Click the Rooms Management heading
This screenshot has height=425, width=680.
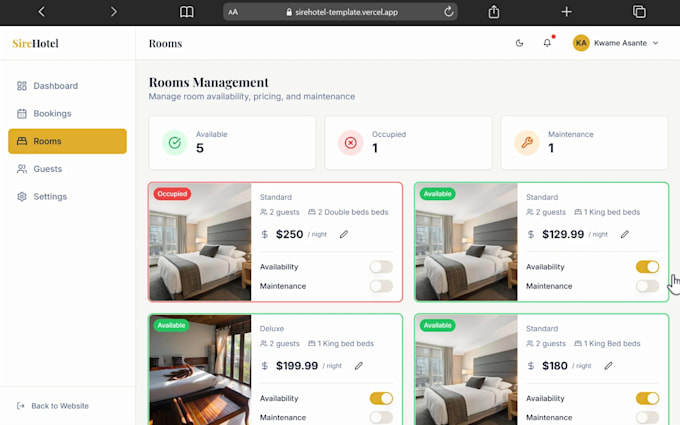(x=209, y=82)
